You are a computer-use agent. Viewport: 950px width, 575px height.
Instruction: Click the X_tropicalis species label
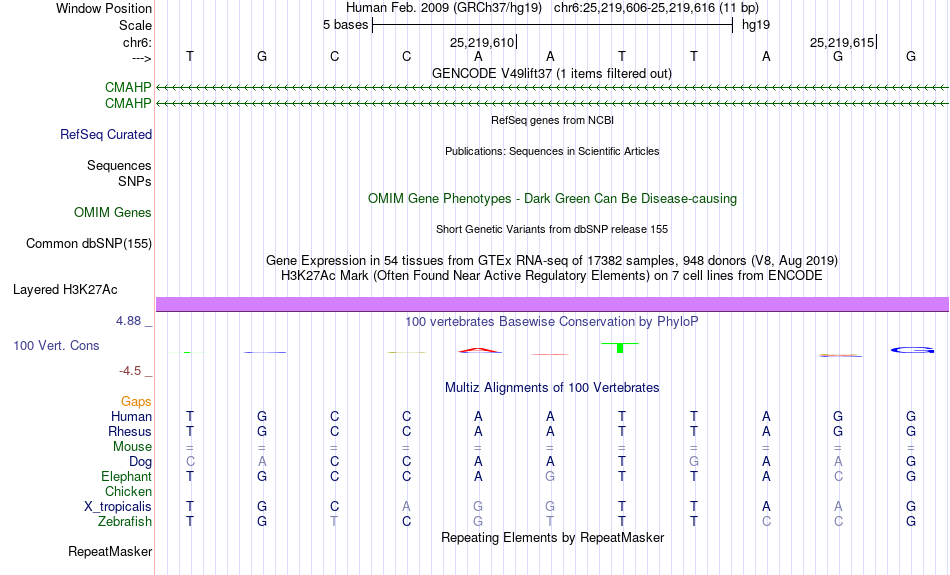tap(118, 507)
